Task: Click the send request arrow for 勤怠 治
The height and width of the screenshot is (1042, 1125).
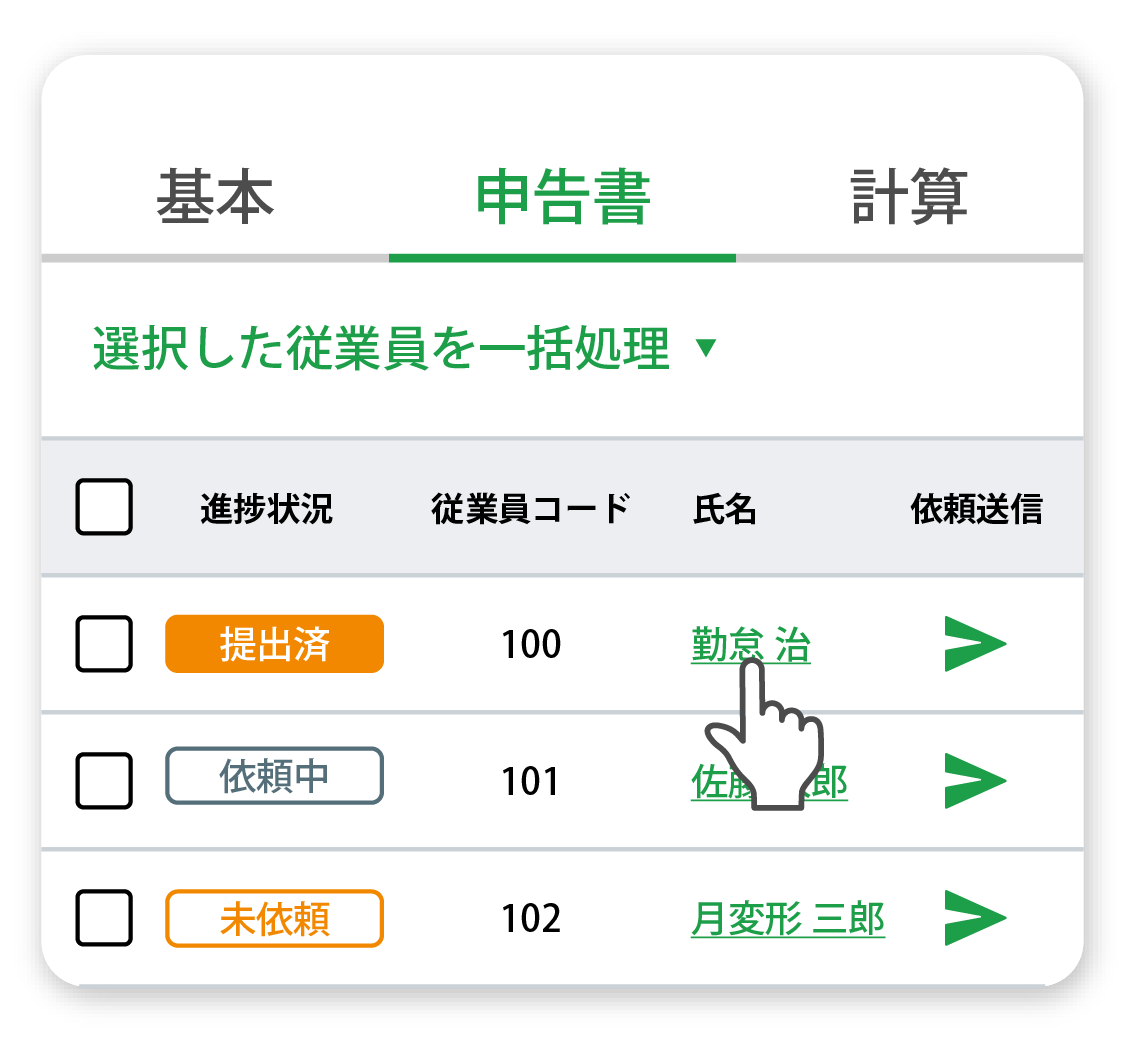Action: point(985,644)
